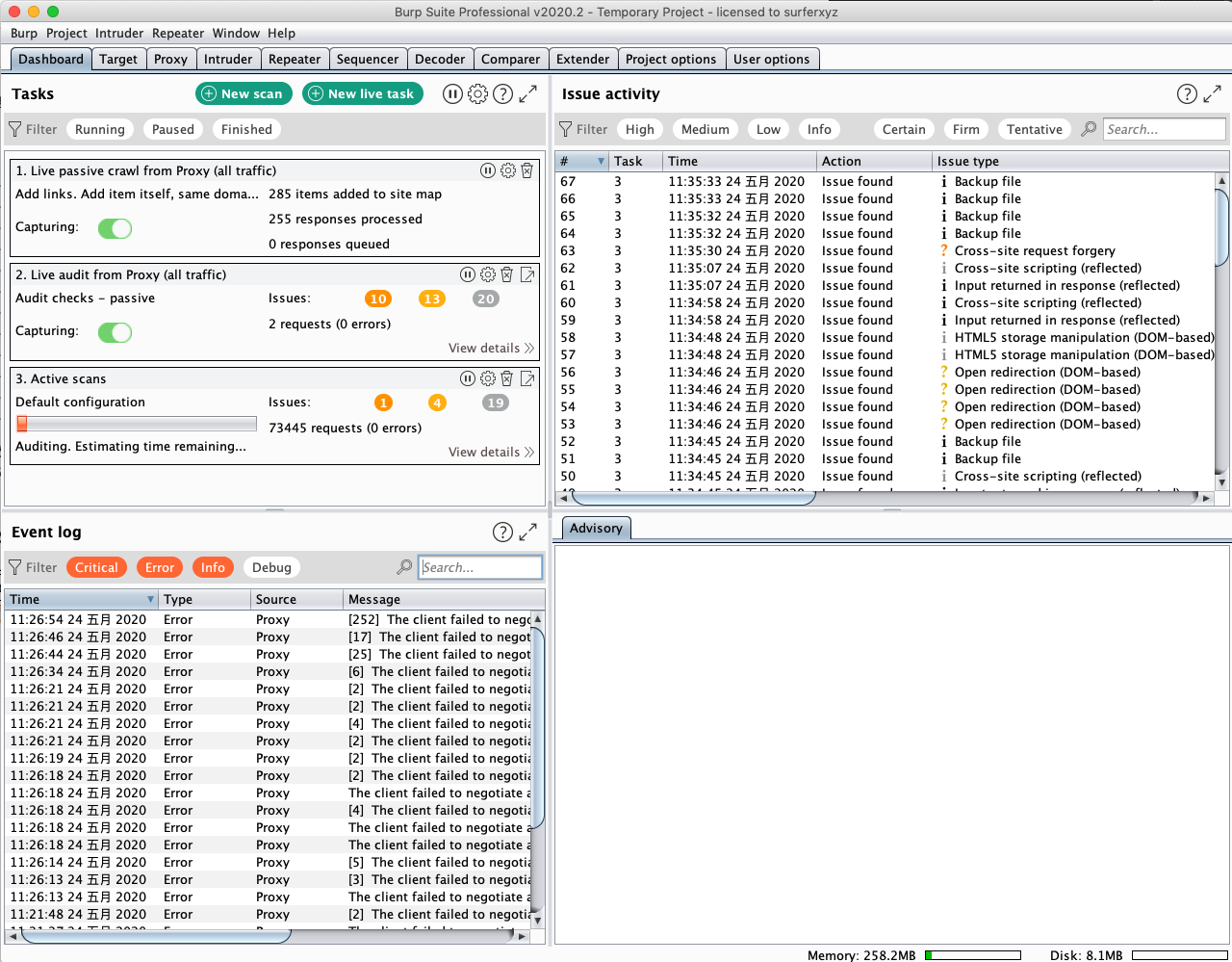1232x962 pixels.
Task: Open Live audit task in new window
Action: coord(527,274)
